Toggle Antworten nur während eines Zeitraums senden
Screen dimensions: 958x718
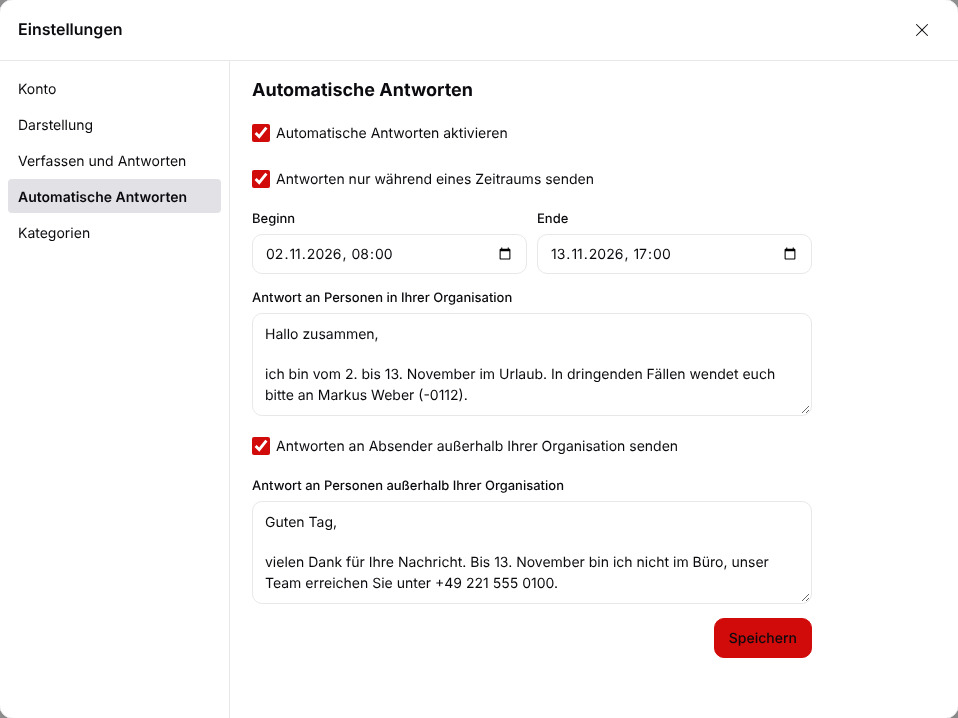(261, 179)
